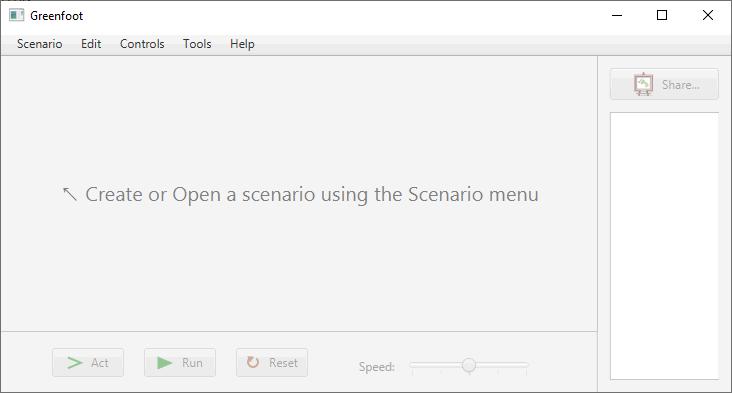Minimize the Greenfoot window

617,15
